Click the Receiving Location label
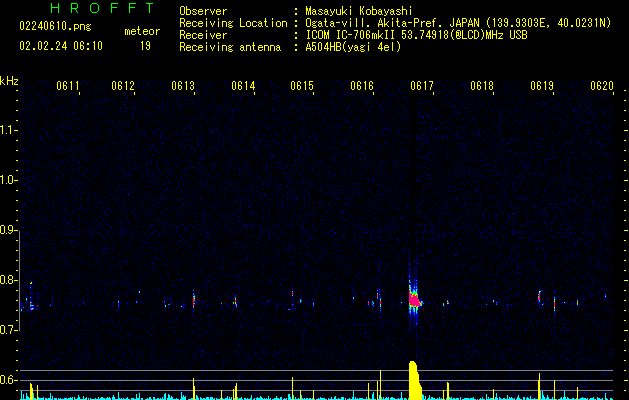This screenshot has width=629, height=400. 233,23
